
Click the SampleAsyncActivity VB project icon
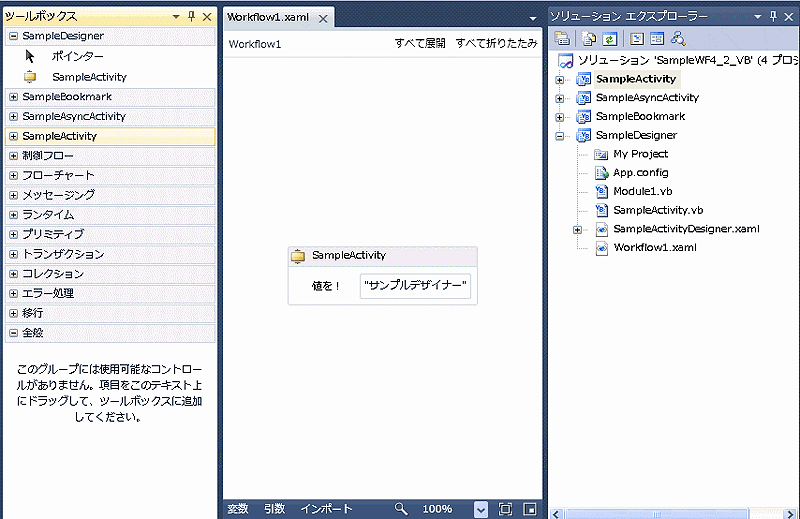[583, 97]
